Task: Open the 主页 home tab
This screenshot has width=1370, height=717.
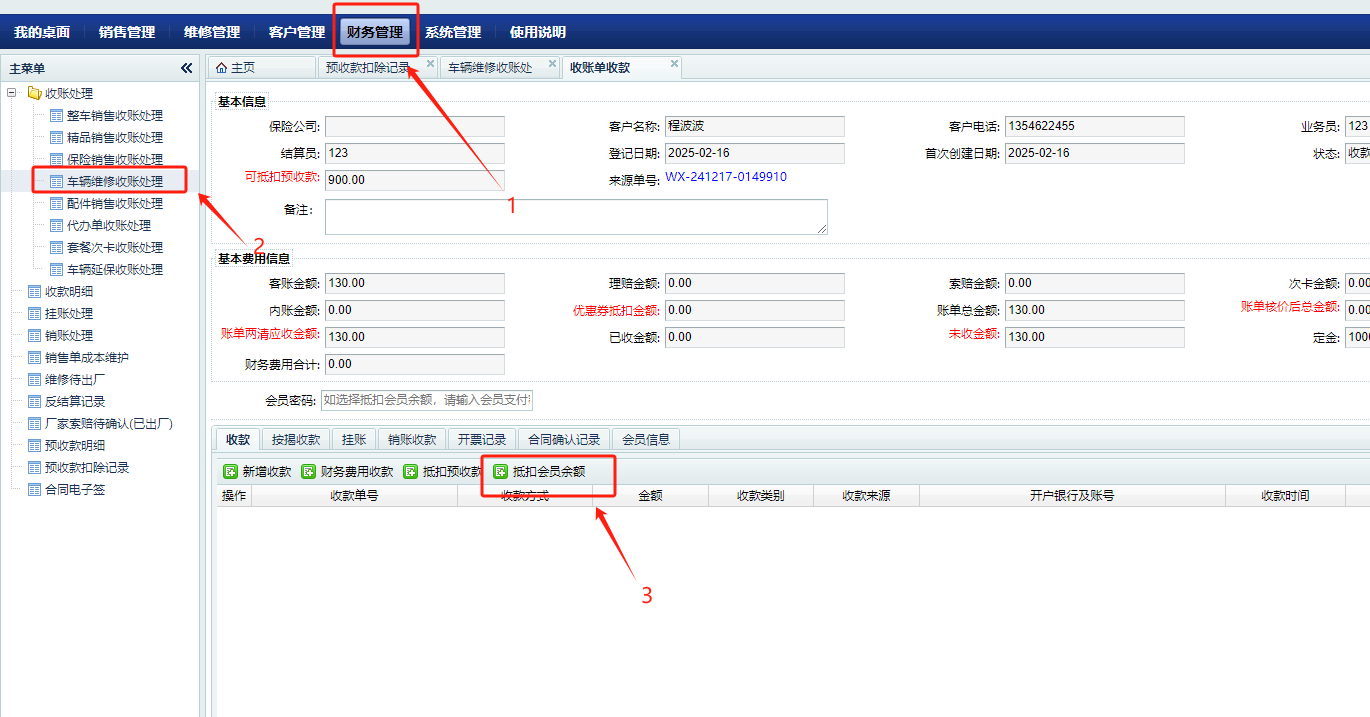Action: (x=236, y=68)
